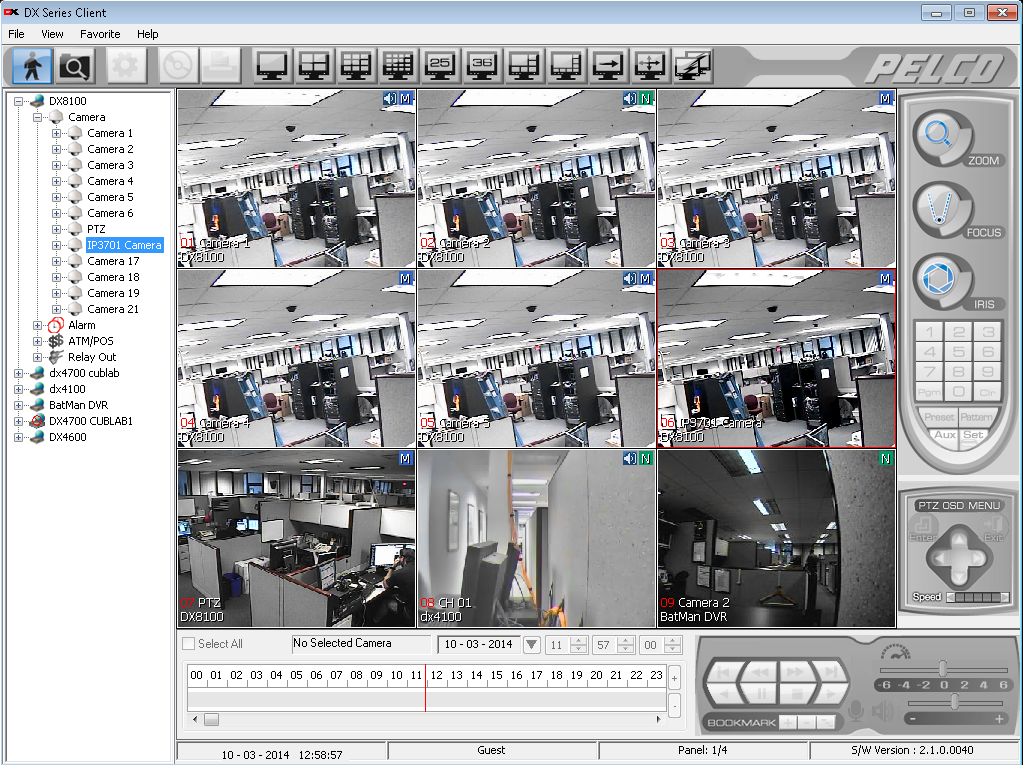Toggle M indicator on Camera 3 tile
This screenshot has height=765, width=1023.
click(885, 98)
